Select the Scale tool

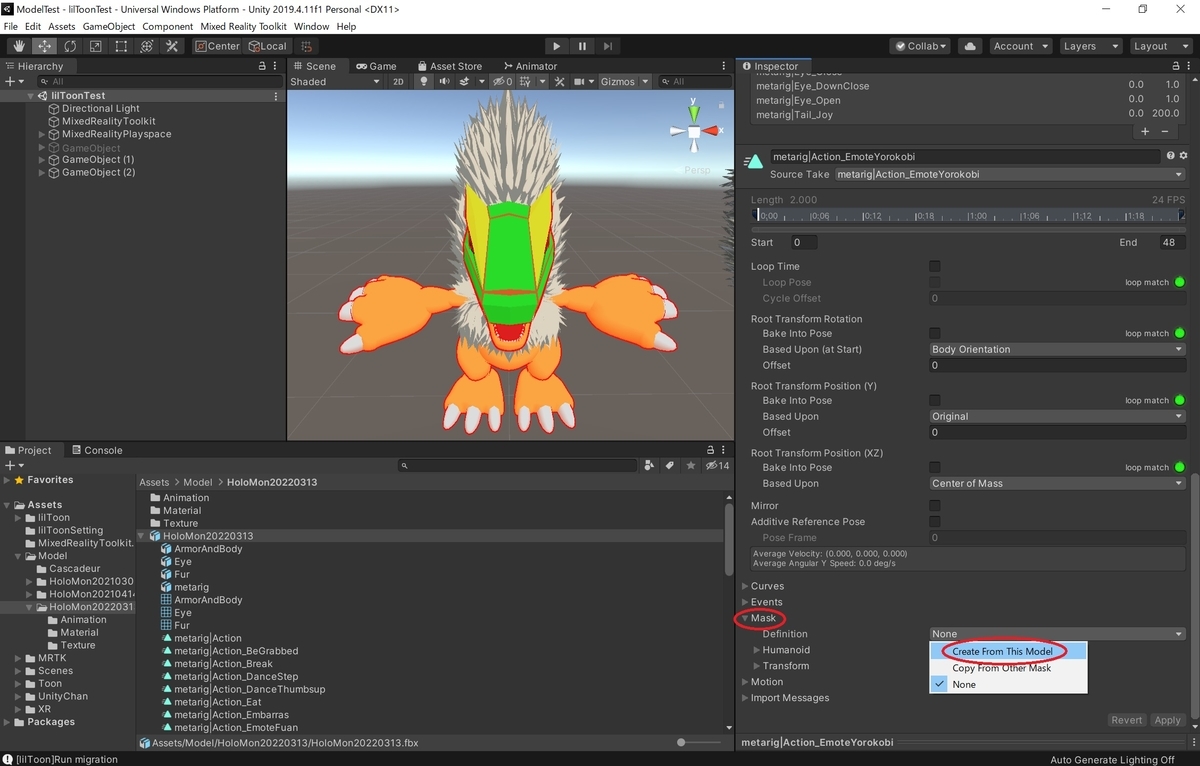[96, 46]
